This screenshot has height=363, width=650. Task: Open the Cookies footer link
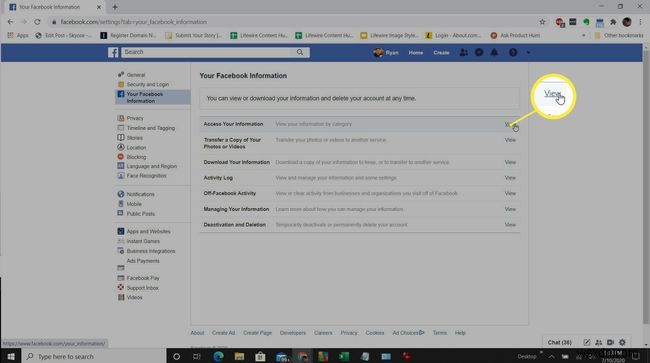click(x=375, y=333)
